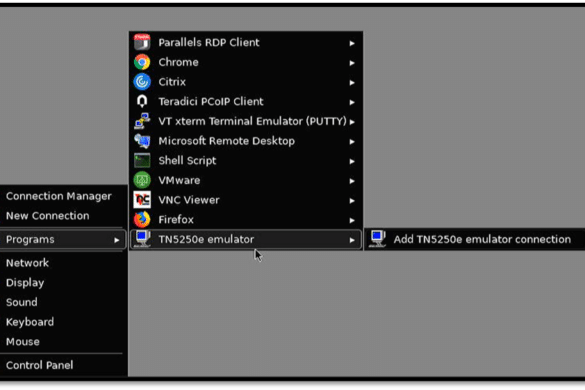585x390 pixels.
Task: Select the VNC Viewer label
Action: [x=189, y=200]
